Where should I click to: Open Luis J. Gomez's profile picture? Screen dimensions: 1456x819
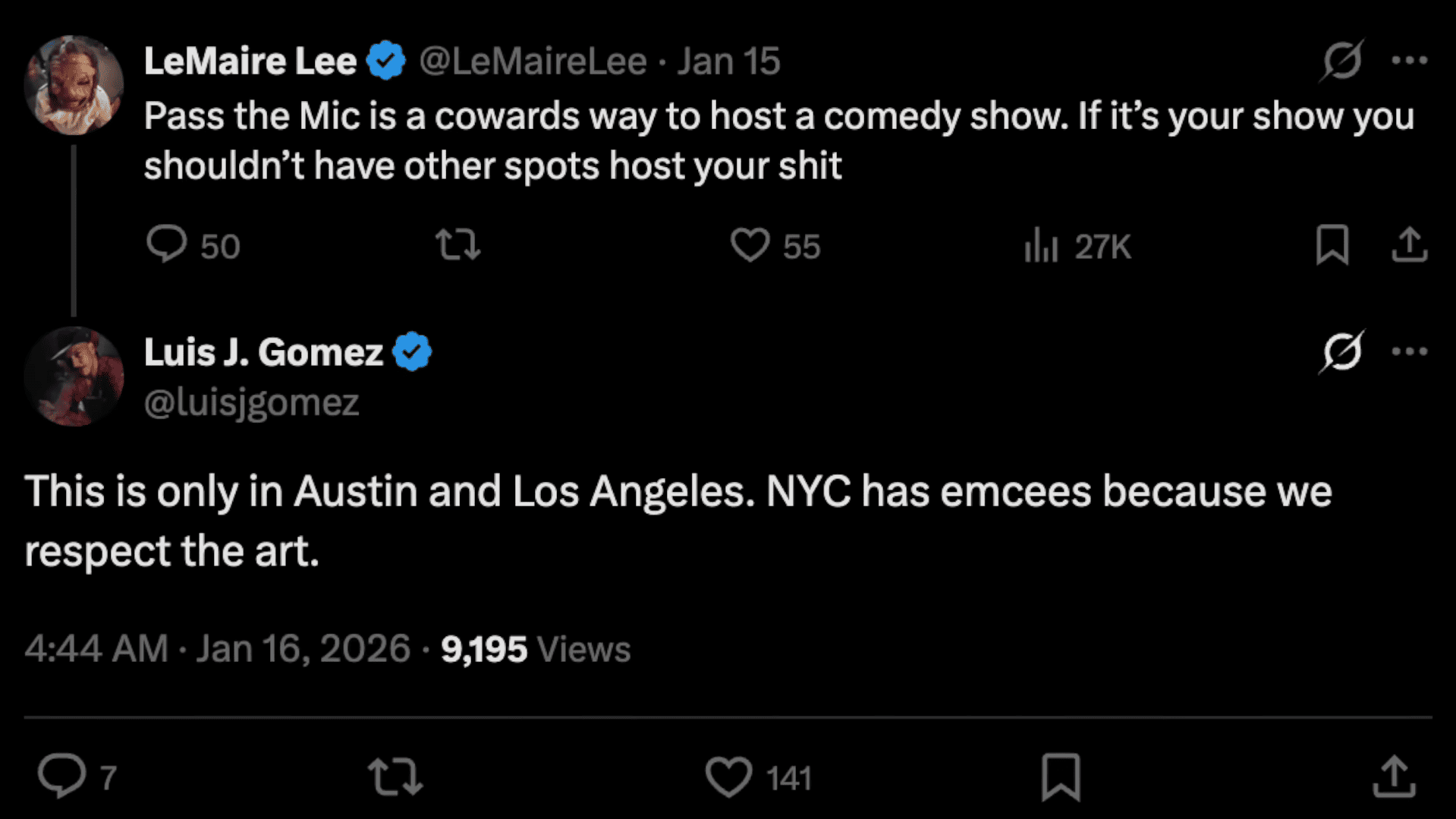[x=74, y=376]
